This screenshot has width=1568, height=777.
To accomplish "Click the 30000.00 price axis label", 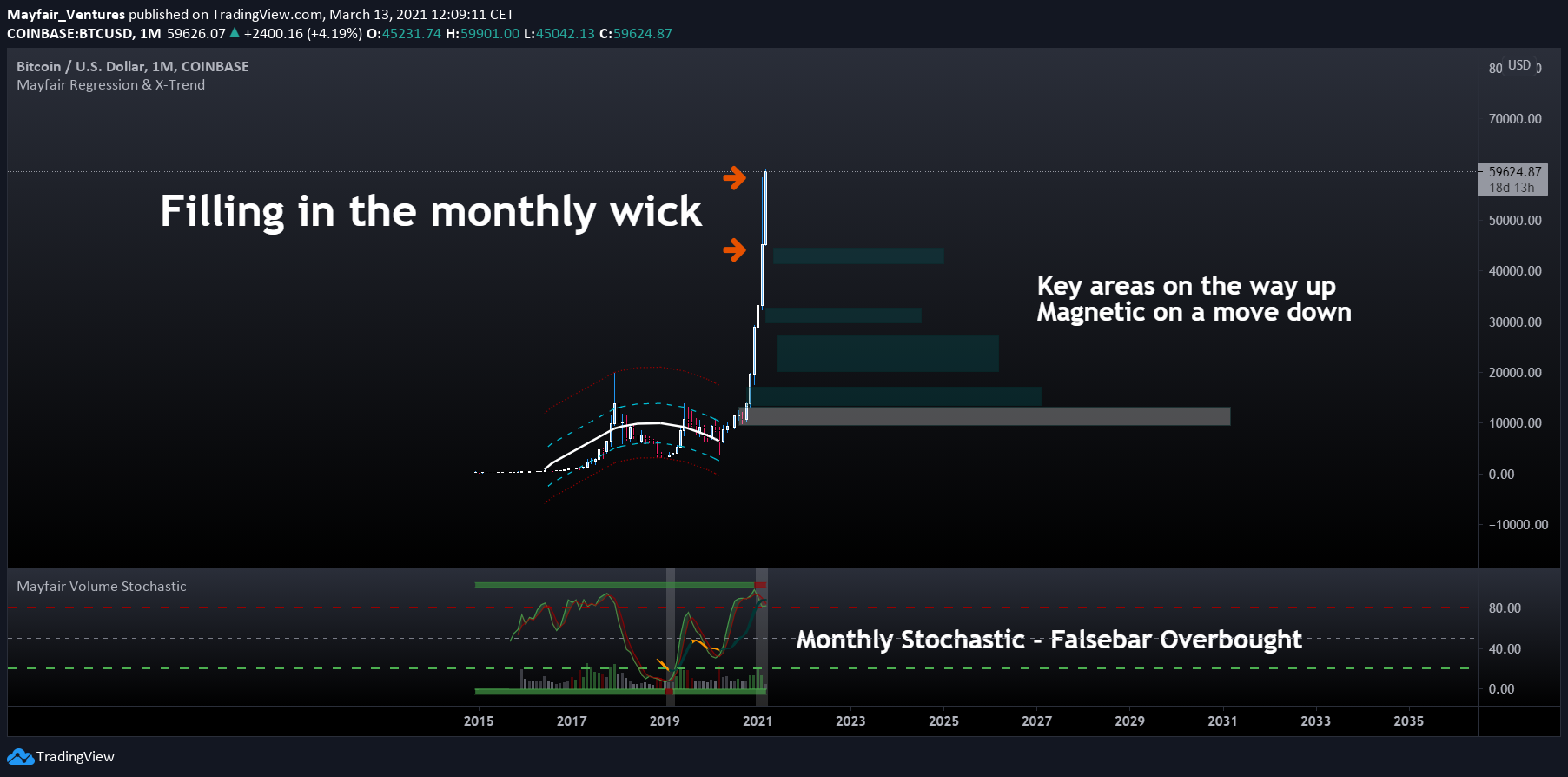I will point(1515,322).
